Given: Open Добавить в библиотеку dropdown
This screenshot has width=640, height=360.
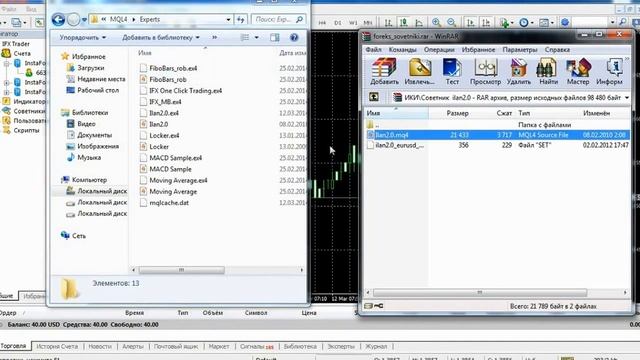Looking at the screenshot, I should [161, 38].
